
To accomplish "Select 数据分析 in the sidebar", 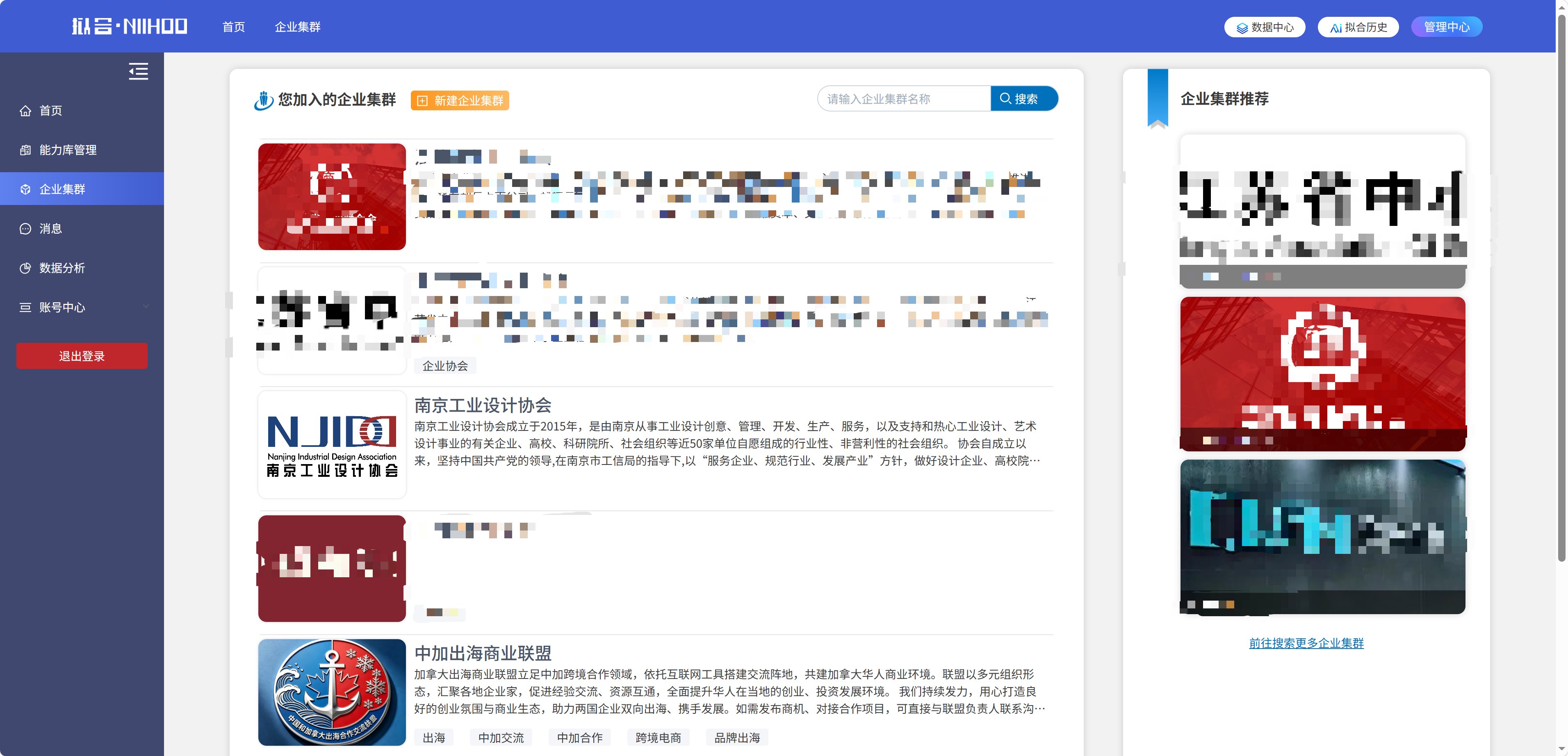I will 82,268.
